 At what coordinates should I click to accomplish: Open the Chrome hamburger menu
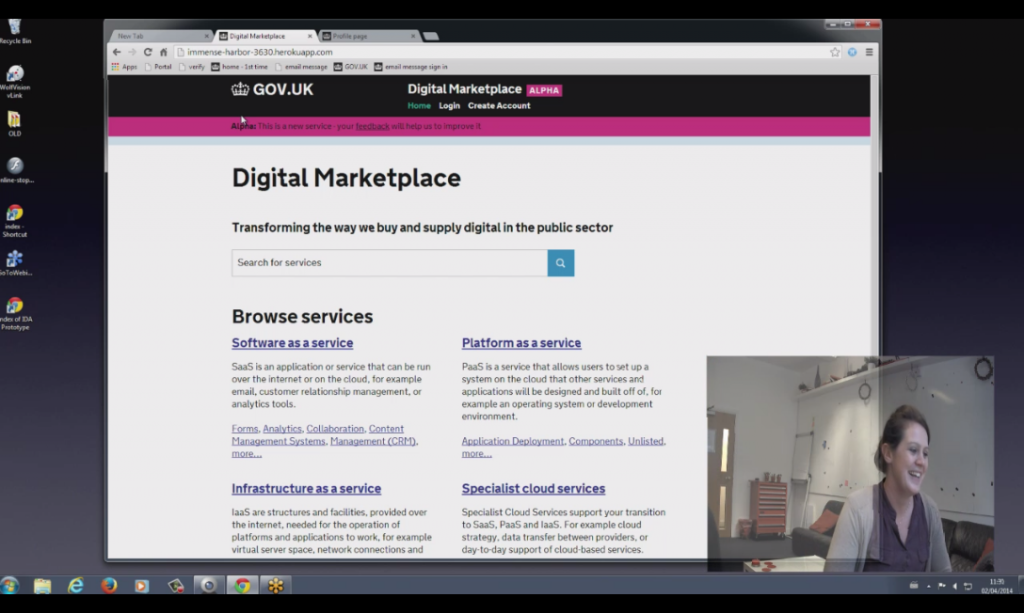(869, 52)
